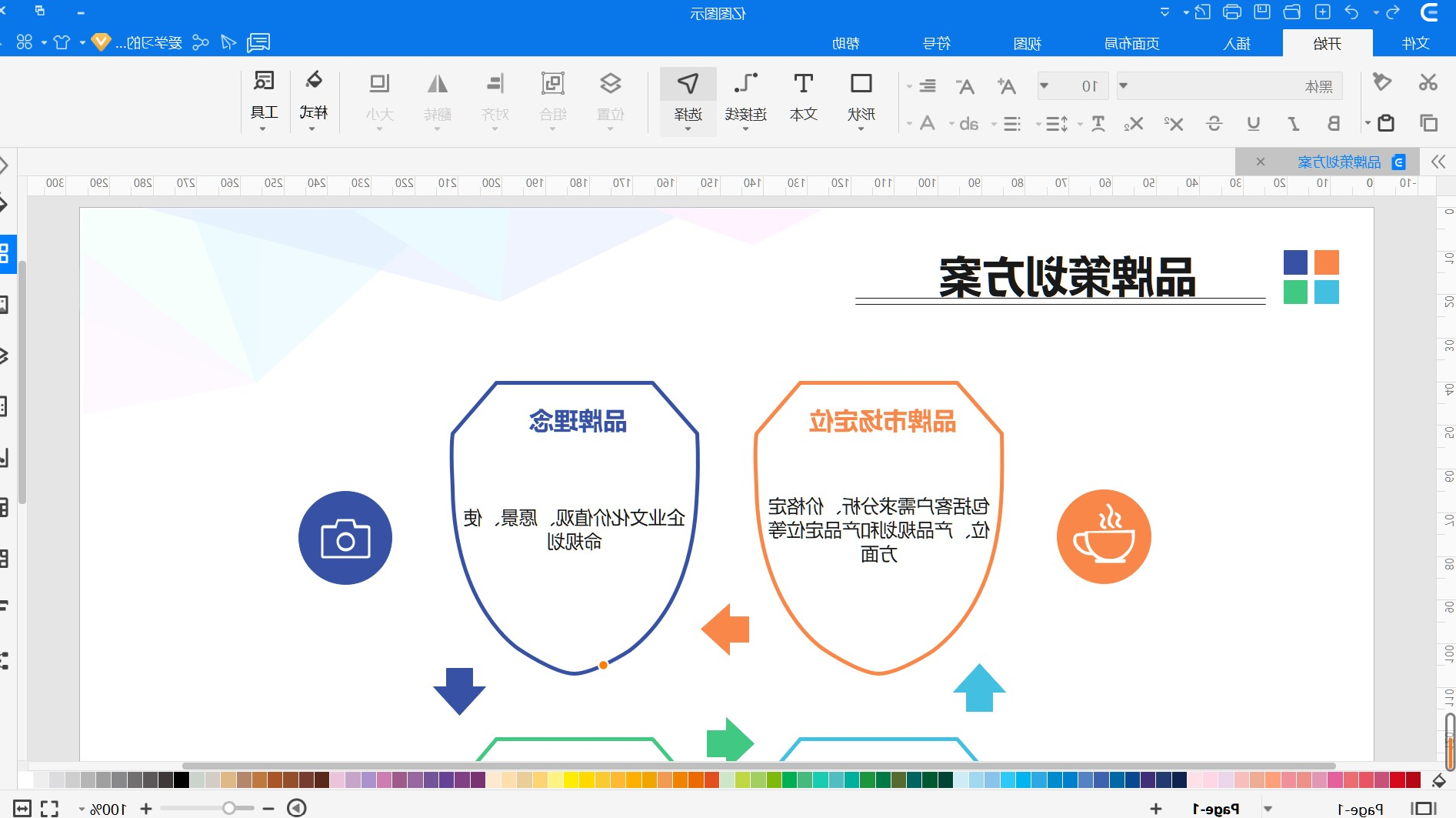Click the Increase Font Size icon

(x=1006, y=86)
